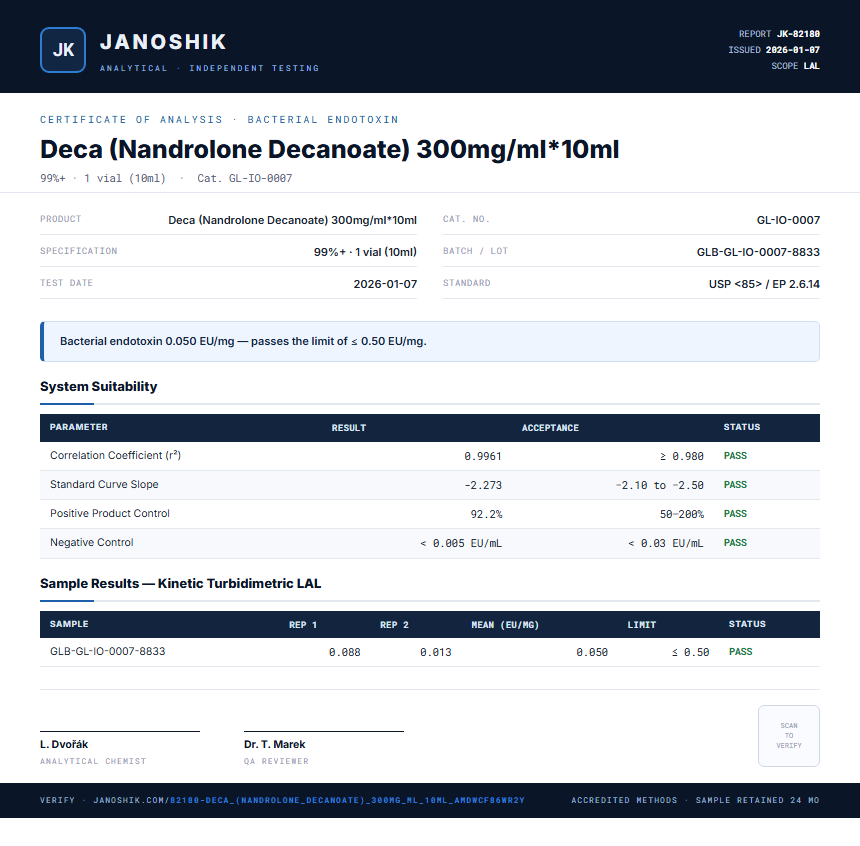Image resolution: width=860 pixels, height=846 pixels.
Task: Select the Positive Product Control label
Action: pos(110,514)
